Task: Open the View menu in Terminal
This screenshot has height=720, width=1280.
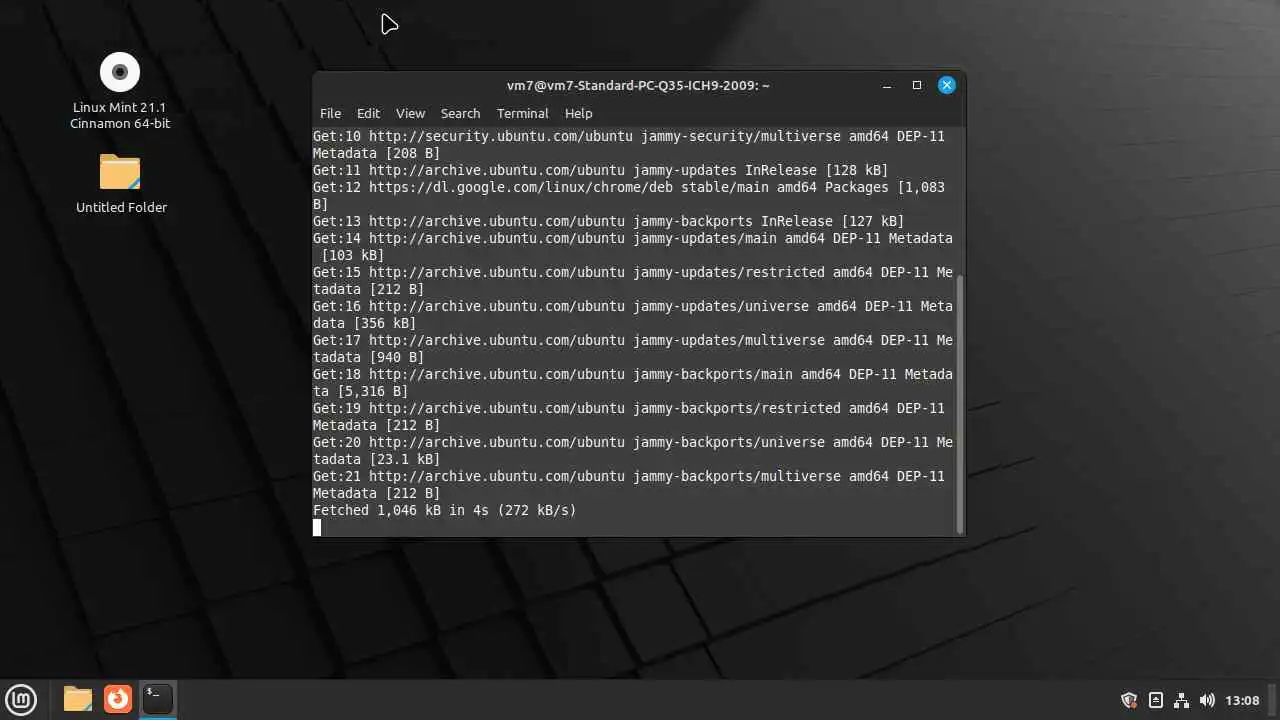Action: [410, 113]
